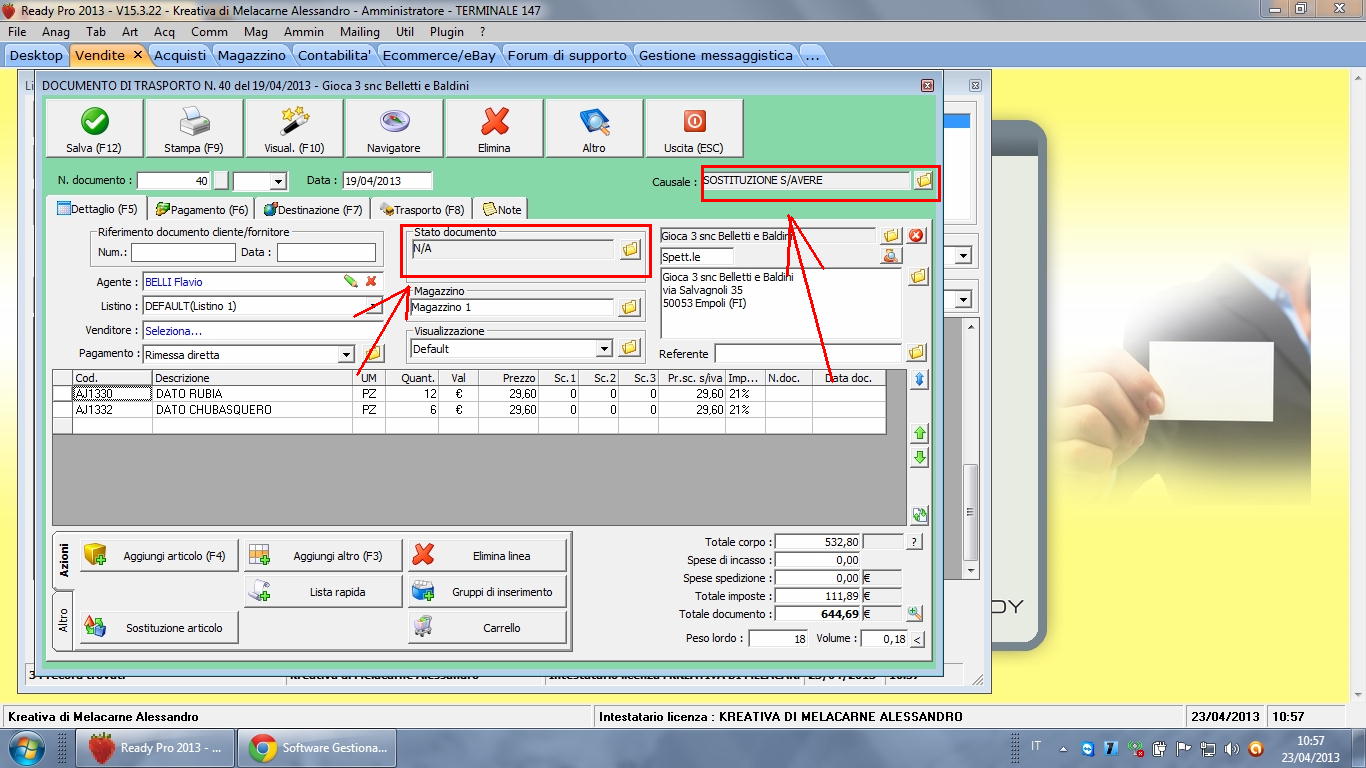This screenshot has width=1366, height=768.
Task: Click the Aggiungi articolo (F4) button
Action: [160, 556]
